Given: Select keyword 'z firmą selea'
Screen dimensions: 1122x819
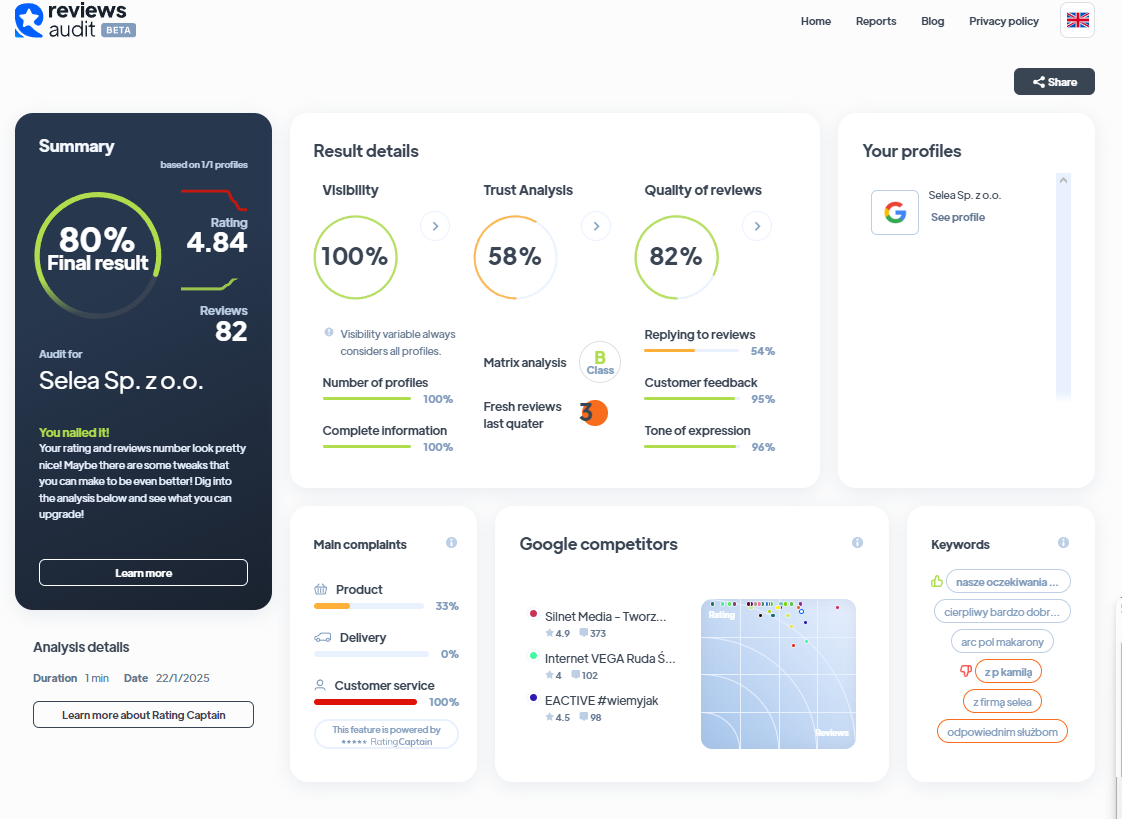Looking at the screenshot, I should [1002, 702].
